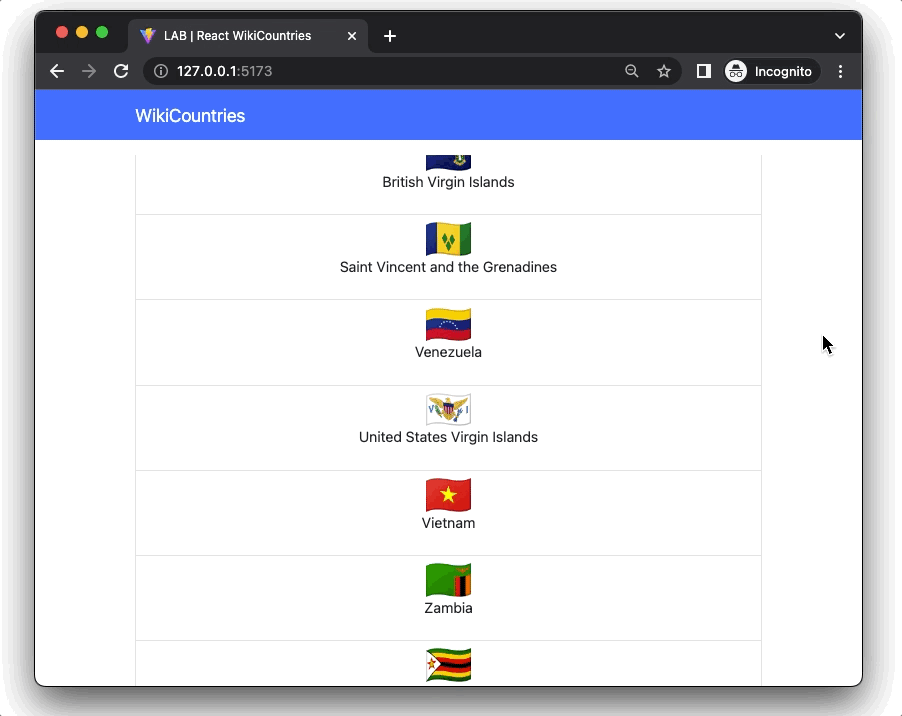902x716 pixels.
Task: Expand the tab search chevron at top right
Action: (838, 35)
